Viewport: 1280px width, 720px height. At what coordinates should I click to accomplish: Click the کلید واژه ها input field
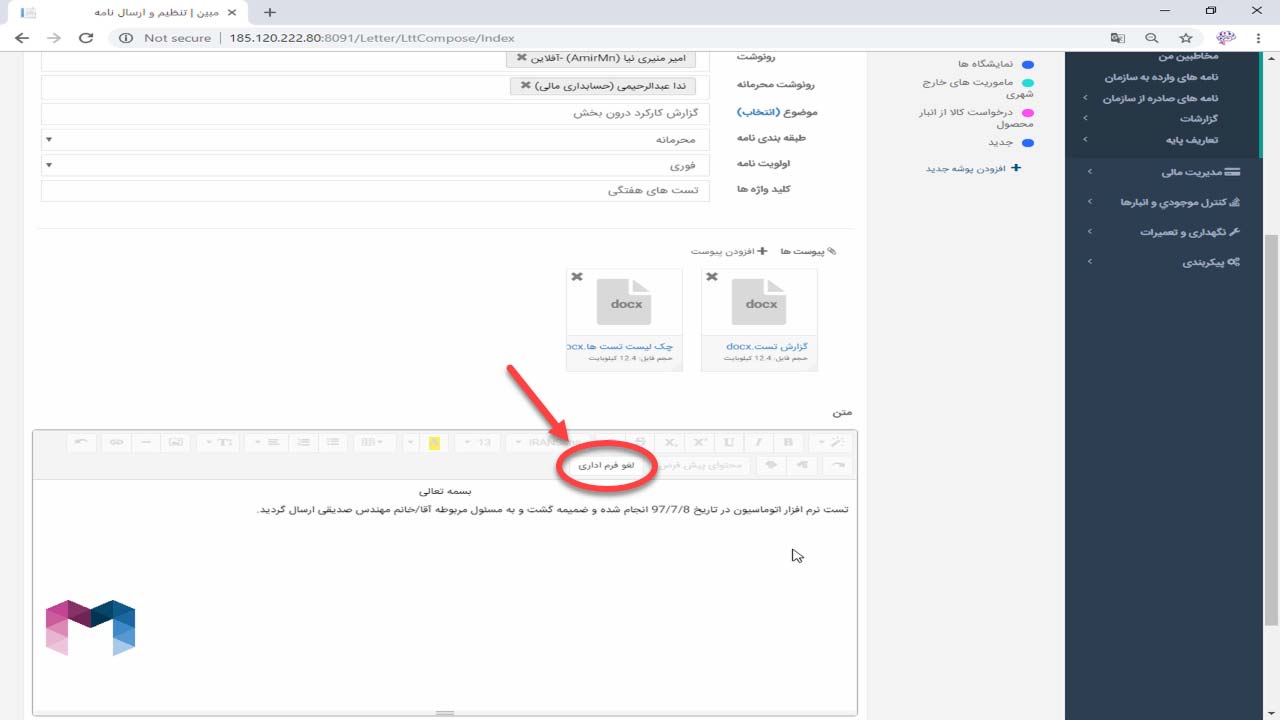(x=375, y=190)
